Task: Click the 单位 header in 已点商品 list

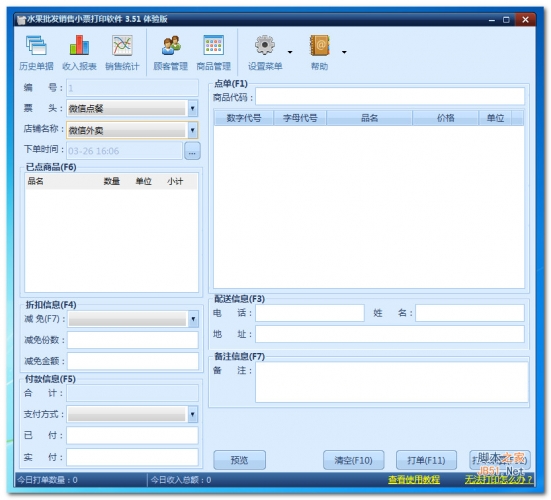Action: coord(143,181)
